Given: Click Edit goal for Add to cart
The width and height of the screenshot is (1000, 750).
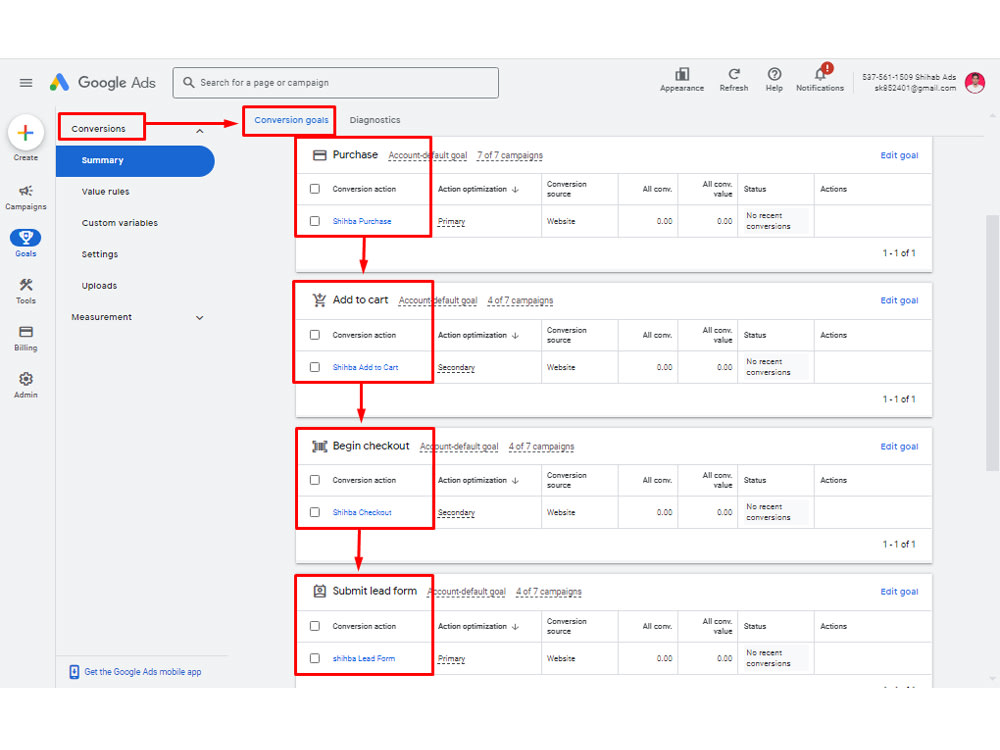Looking at the screenshot, I should click(899, 300).
